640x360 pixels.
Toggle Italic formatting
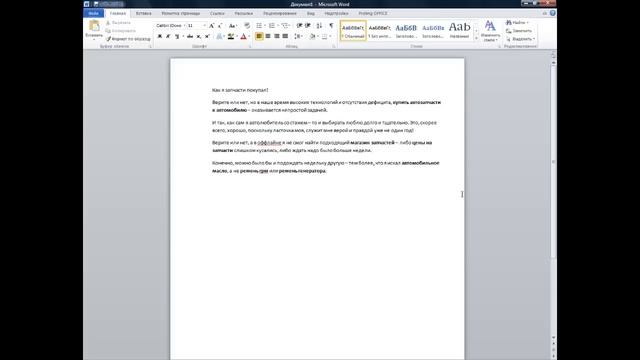point(168,36)
